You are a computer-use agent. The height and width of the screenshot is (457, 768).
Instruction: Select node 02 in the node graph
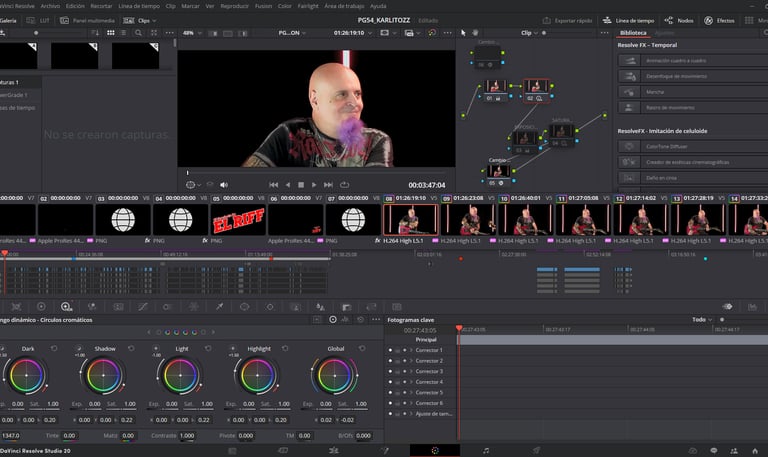click(x=537, y=88)
